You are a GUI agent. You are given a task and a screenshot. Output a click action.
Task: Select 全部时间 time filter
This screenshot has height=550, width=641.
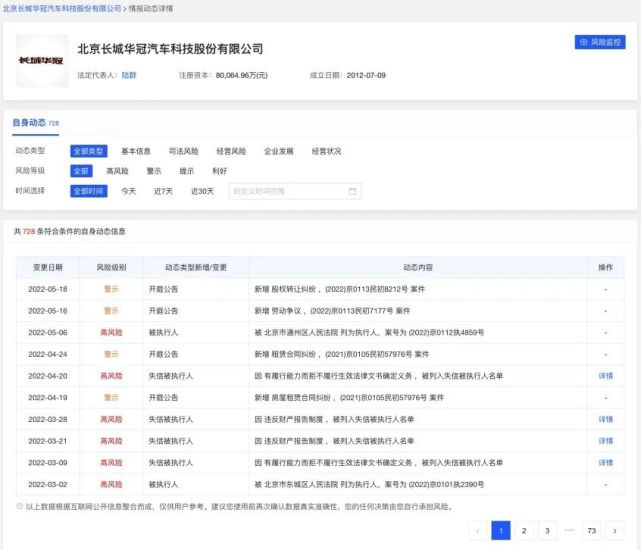89,191
